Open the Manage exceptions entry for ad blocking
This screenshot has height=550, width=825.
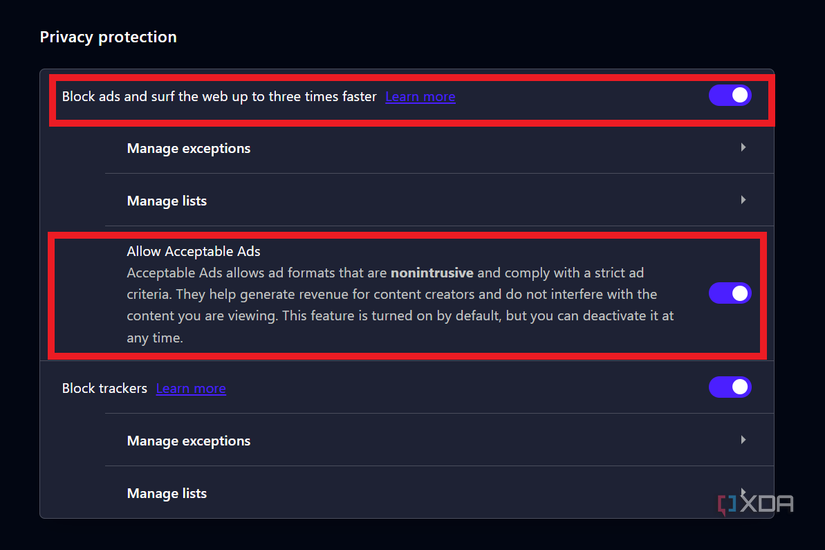coord(439,148)
